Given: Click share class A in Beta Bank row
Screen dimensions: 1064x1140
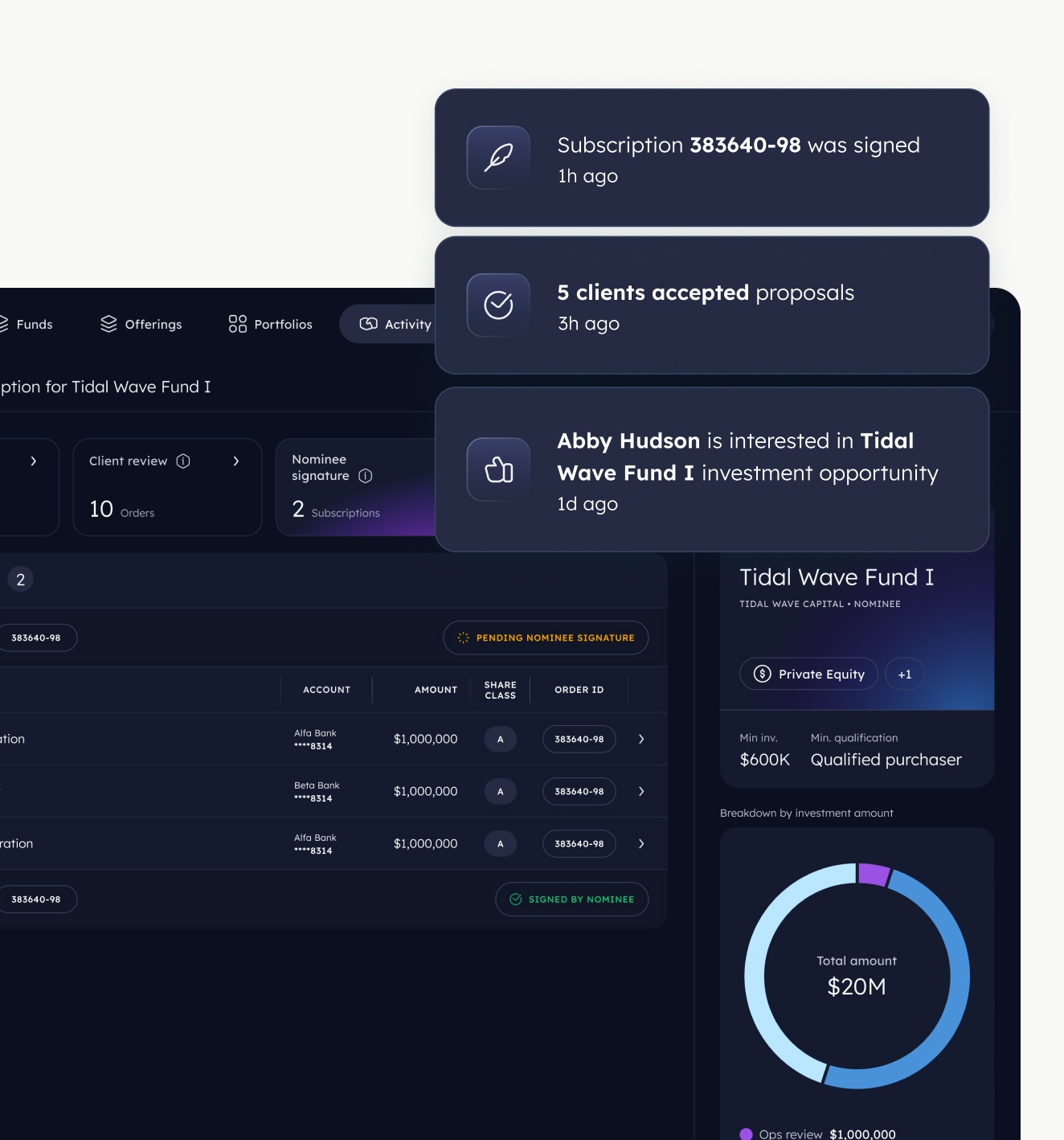Looking at the screenshot, I should pos(501,791).
